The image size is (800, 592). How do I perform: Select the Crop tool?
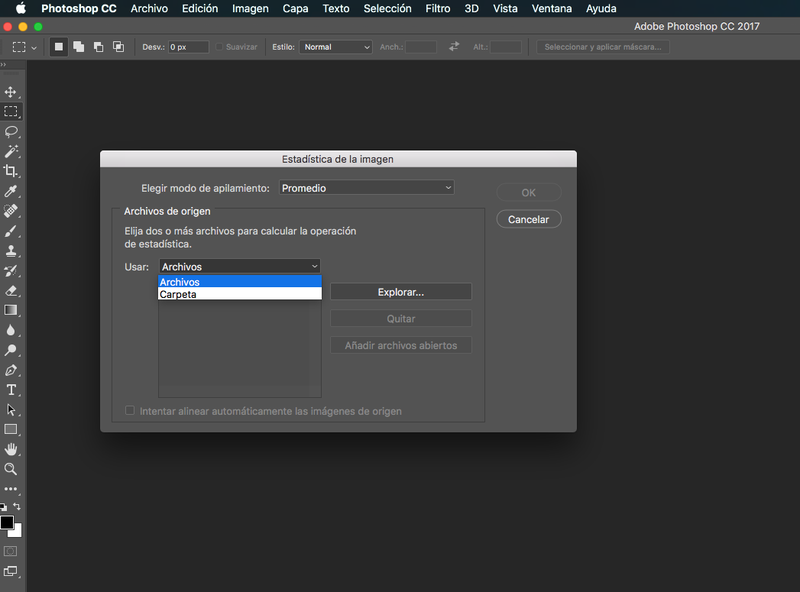point(11,171)
